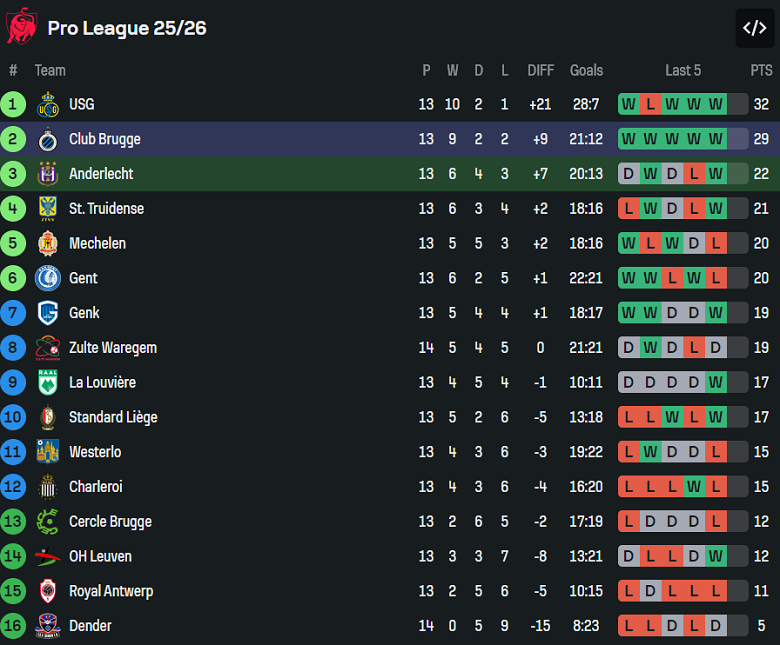780x645 pixels.
Task: Click the Last 5 column header
Action: (683, 70)
